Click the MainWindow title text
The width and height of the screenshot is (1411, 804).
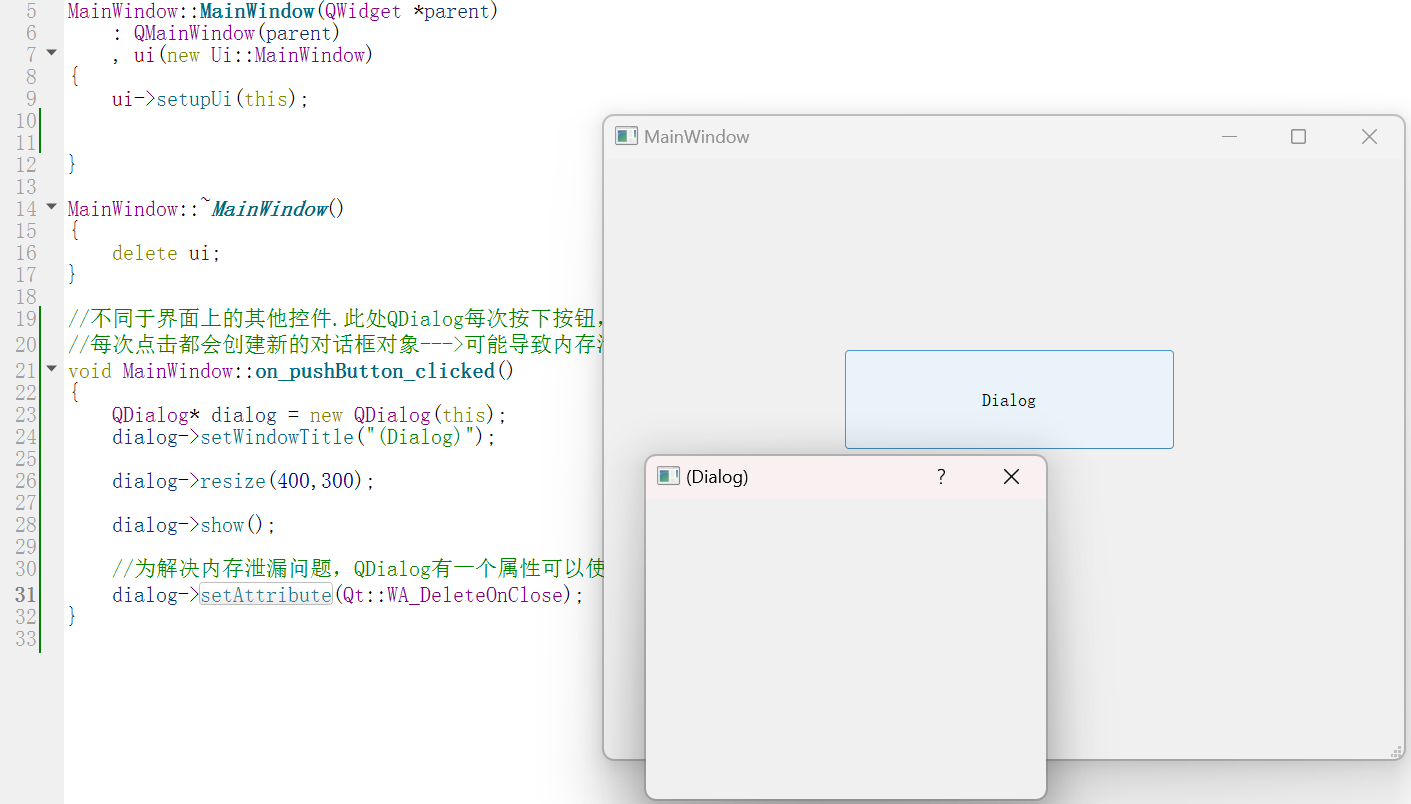(x=697, y=137)
